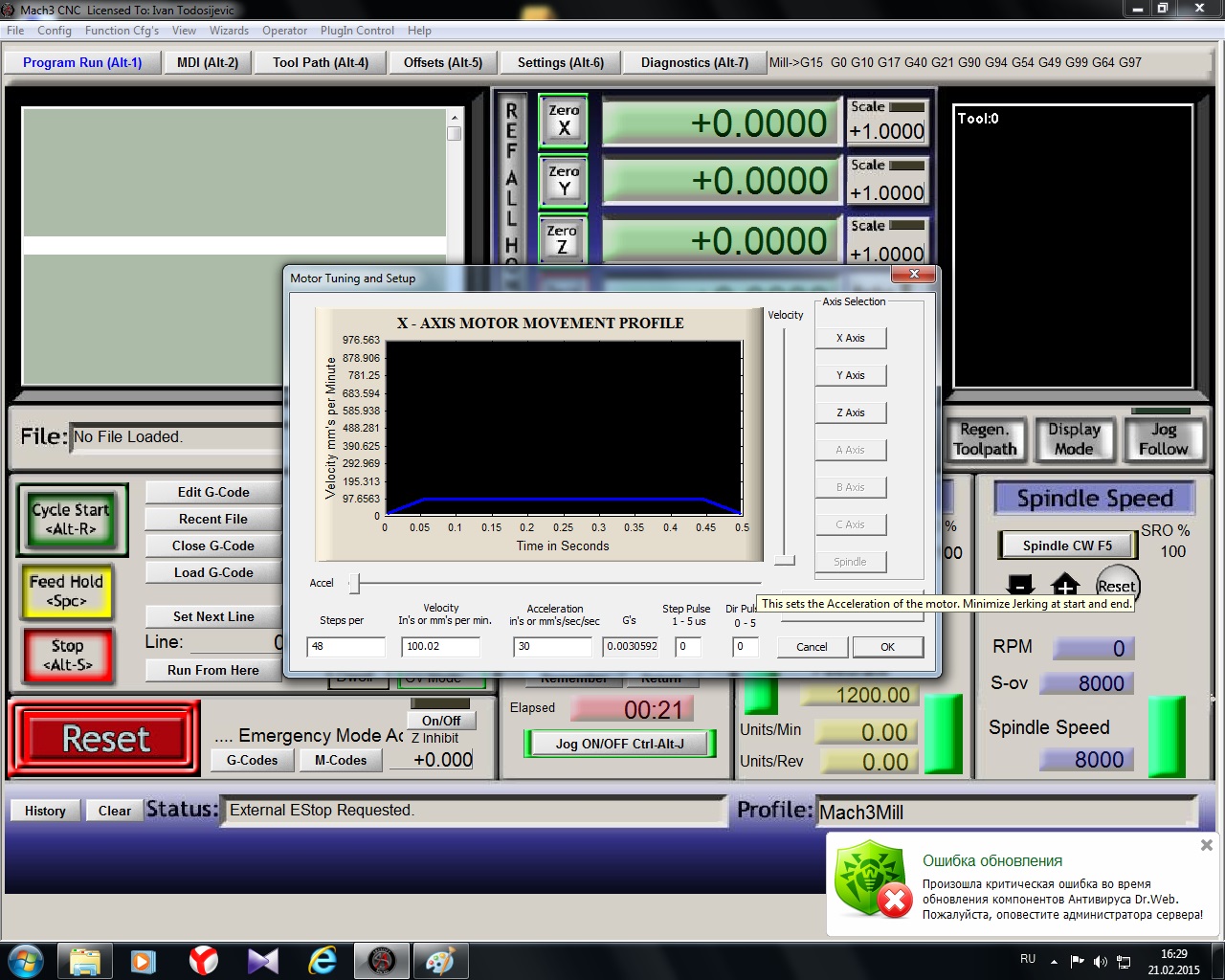Screen dimensions: 1225x980
Task: Open the volume control in system tray
Action: tap(1101, 961)
